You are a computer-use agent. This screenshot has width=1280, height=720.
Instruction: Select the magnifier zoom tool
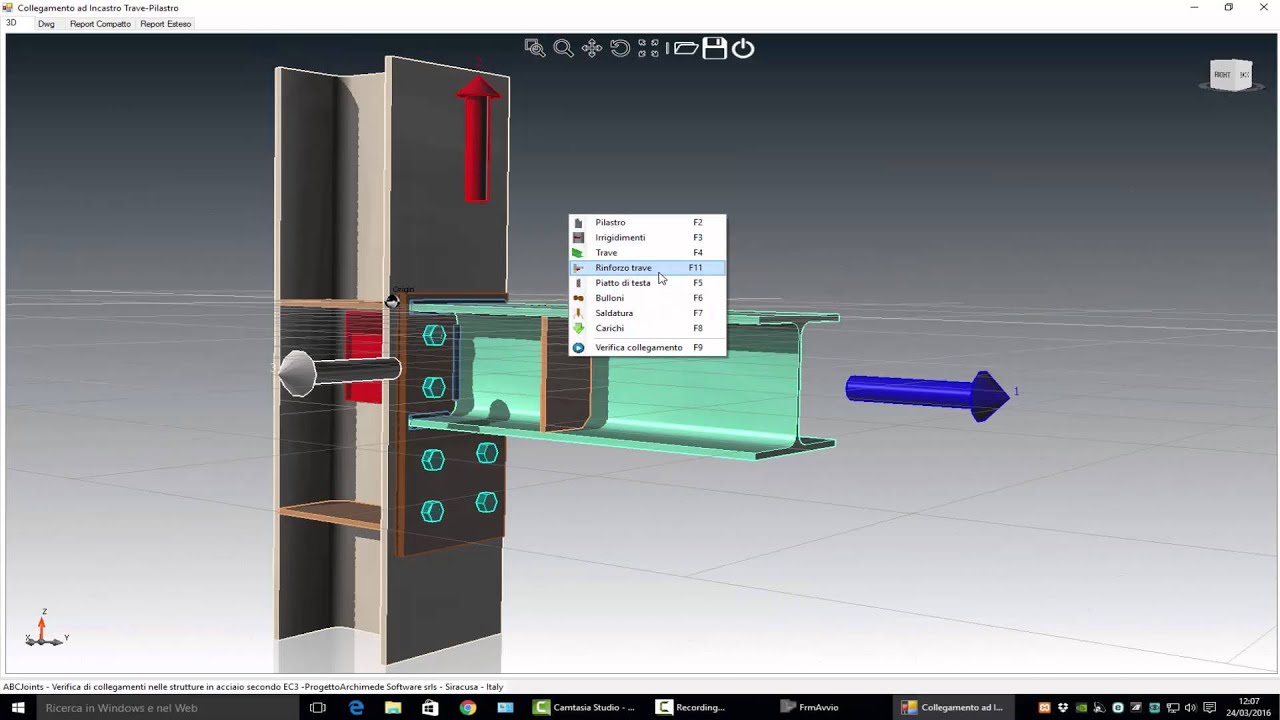pyautogui.click(x=563, y=48)
